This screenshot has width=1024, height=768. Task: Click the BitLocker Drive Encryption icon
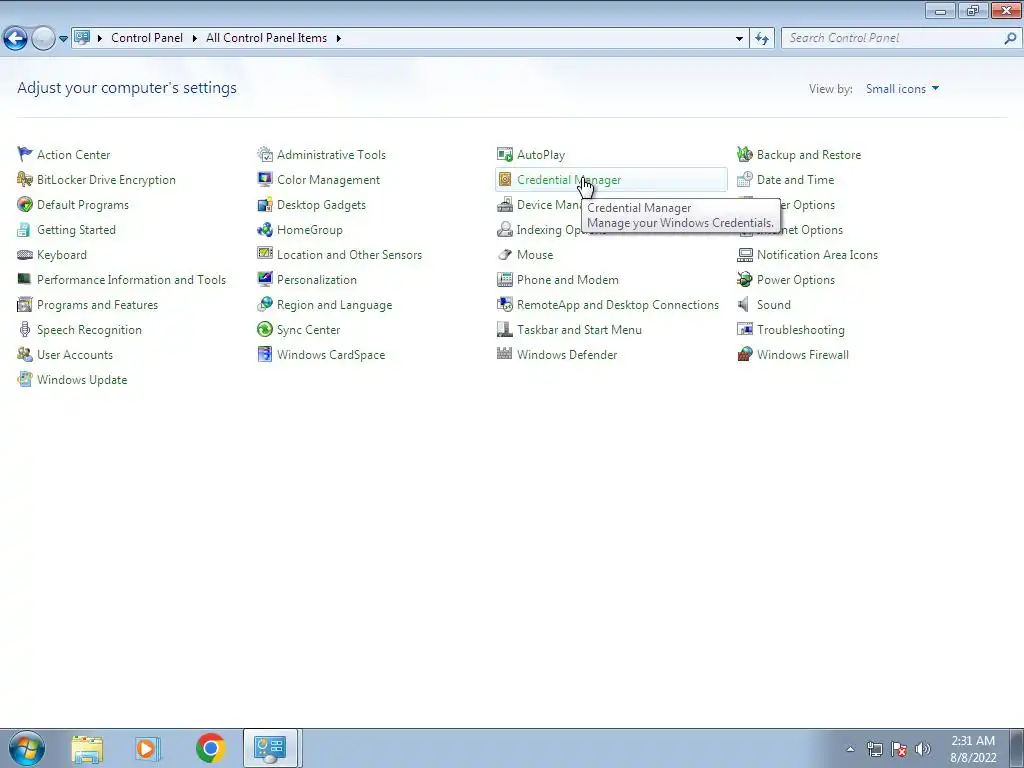(25, 179)
